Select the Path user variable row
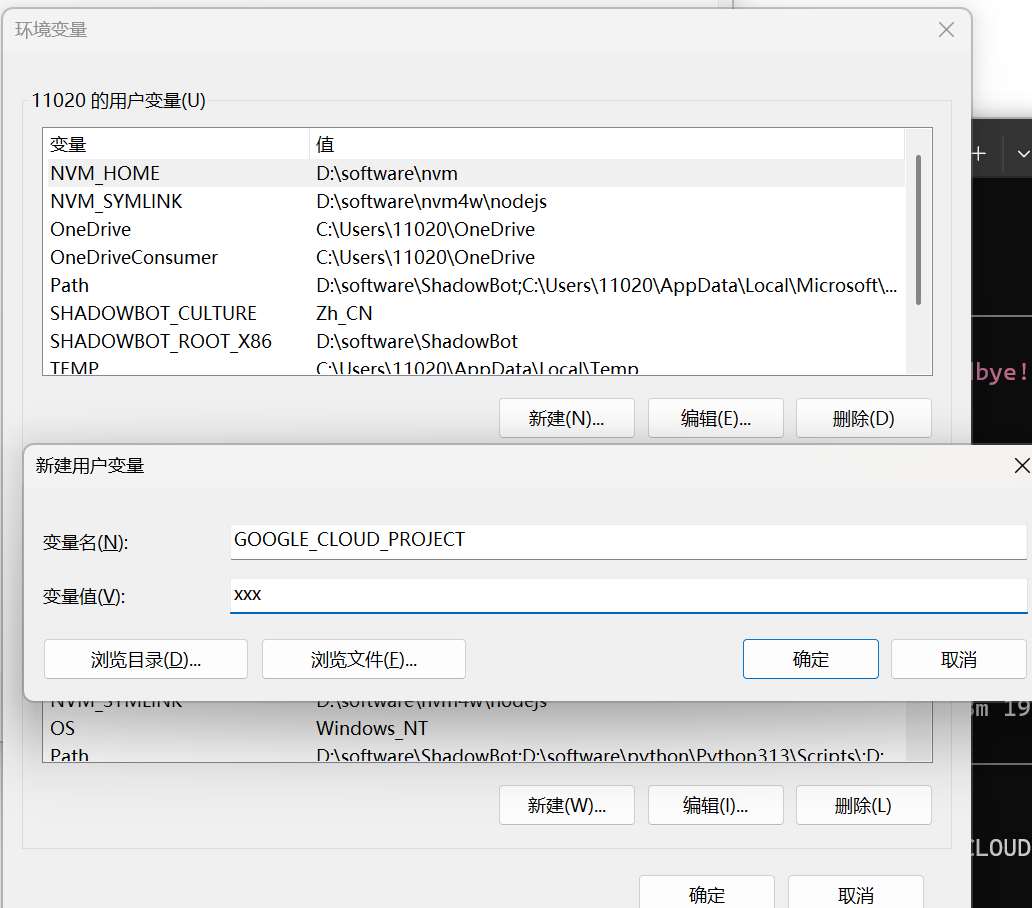 (x=475, y=286)
